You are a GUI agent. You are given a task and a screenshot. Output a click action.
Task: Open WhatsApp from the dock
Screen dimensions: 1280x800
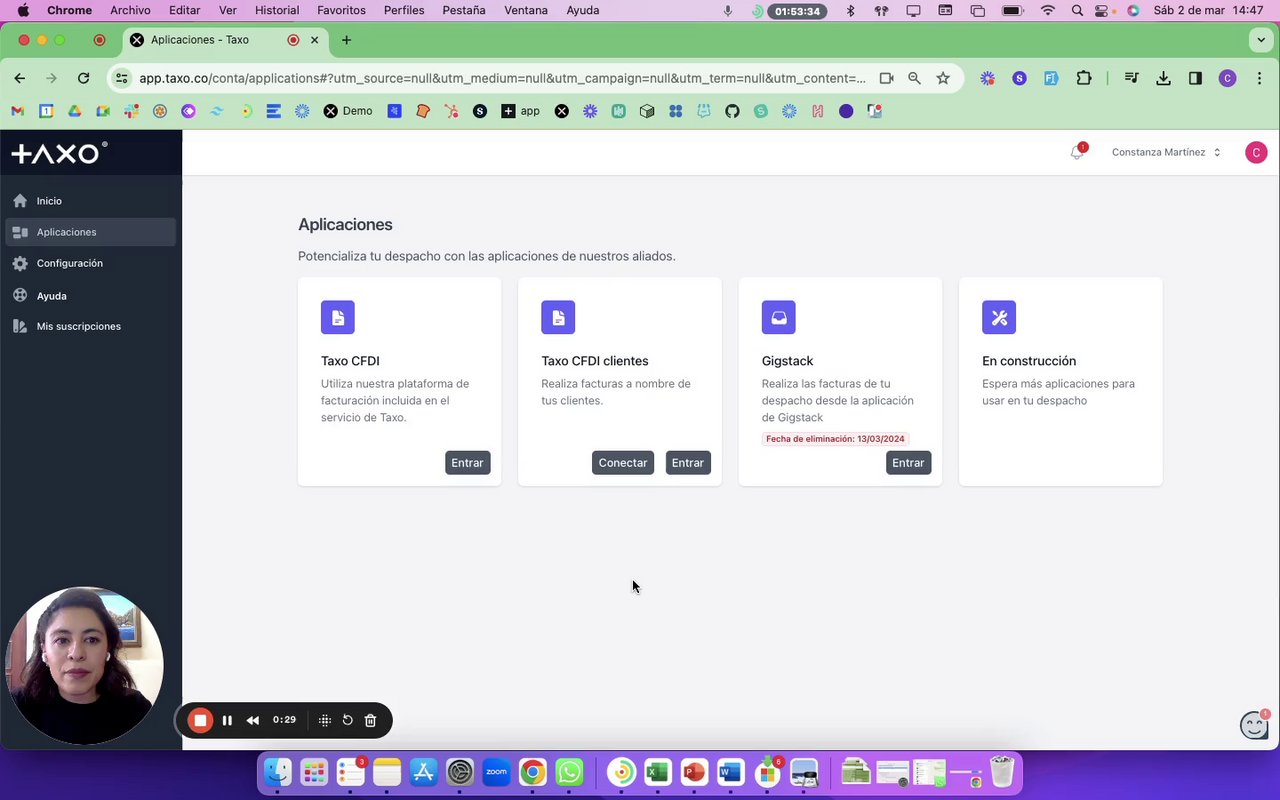coord(569,772)
